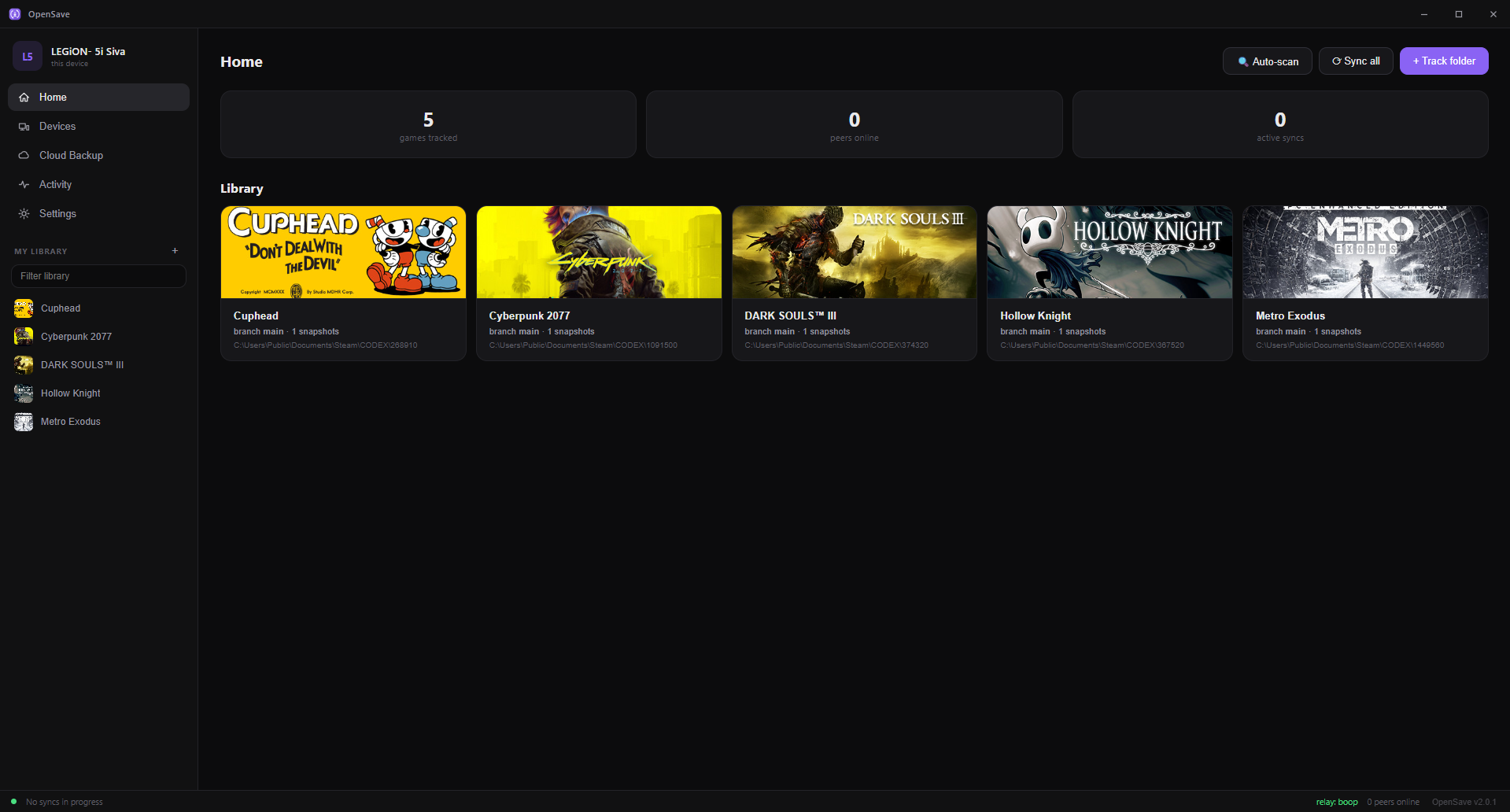Click the Settings gear icon
1510x812 pixels.
[24, 214]
